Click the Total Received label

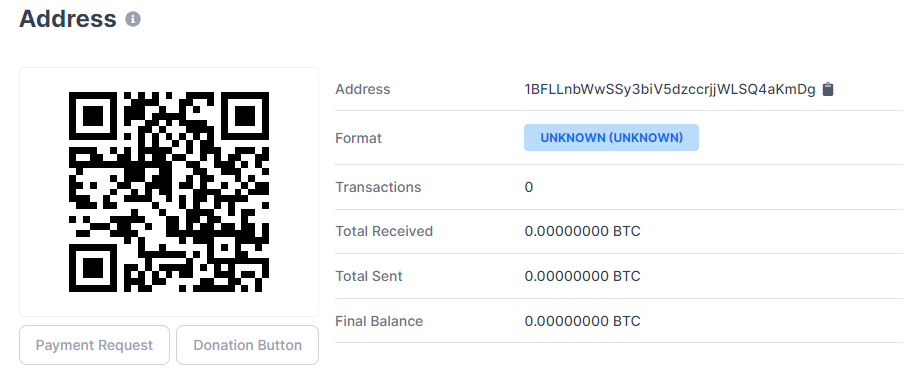(x=384, y=231)
